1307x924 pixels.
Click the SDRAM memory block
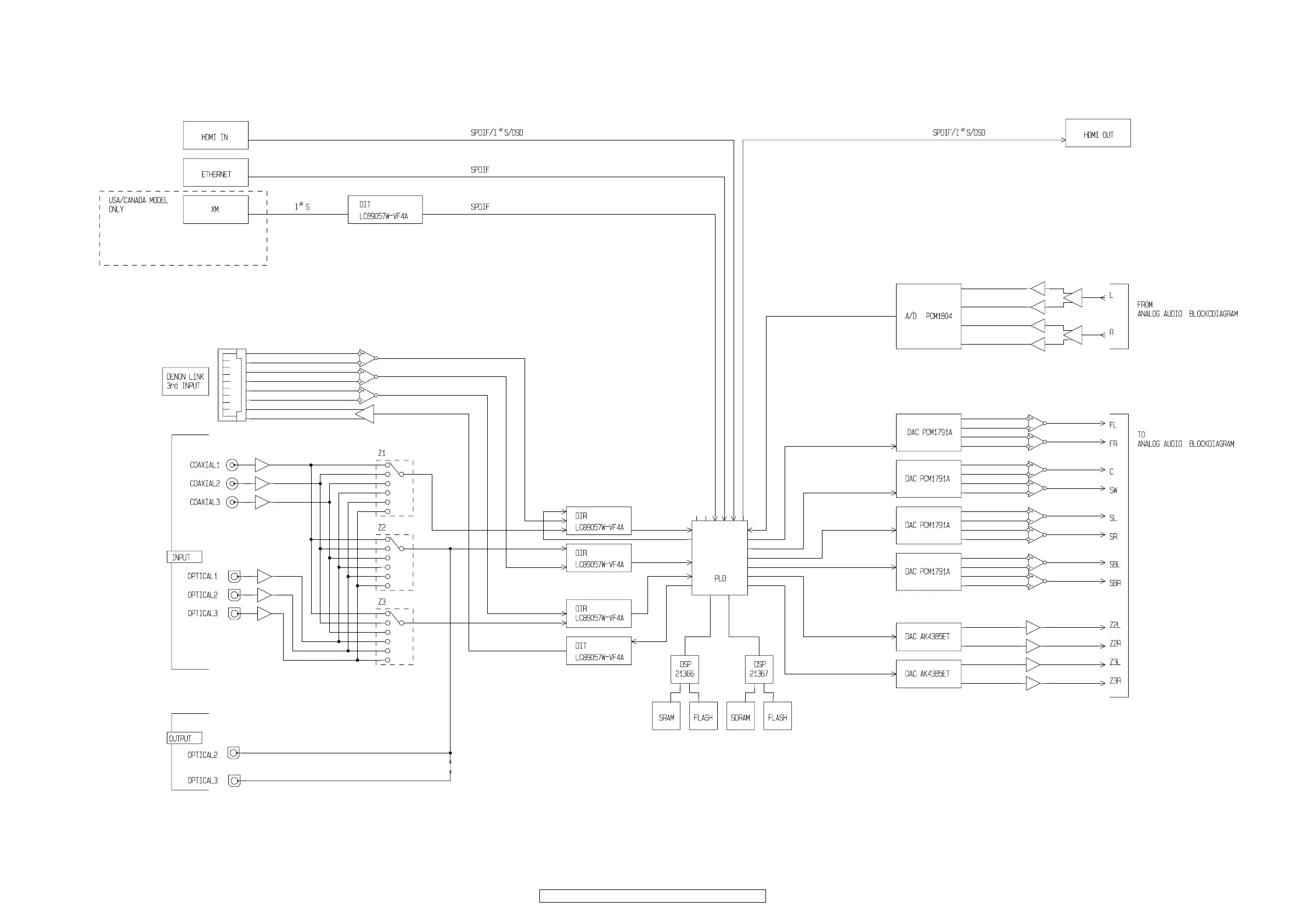click(x=740, y=716)
